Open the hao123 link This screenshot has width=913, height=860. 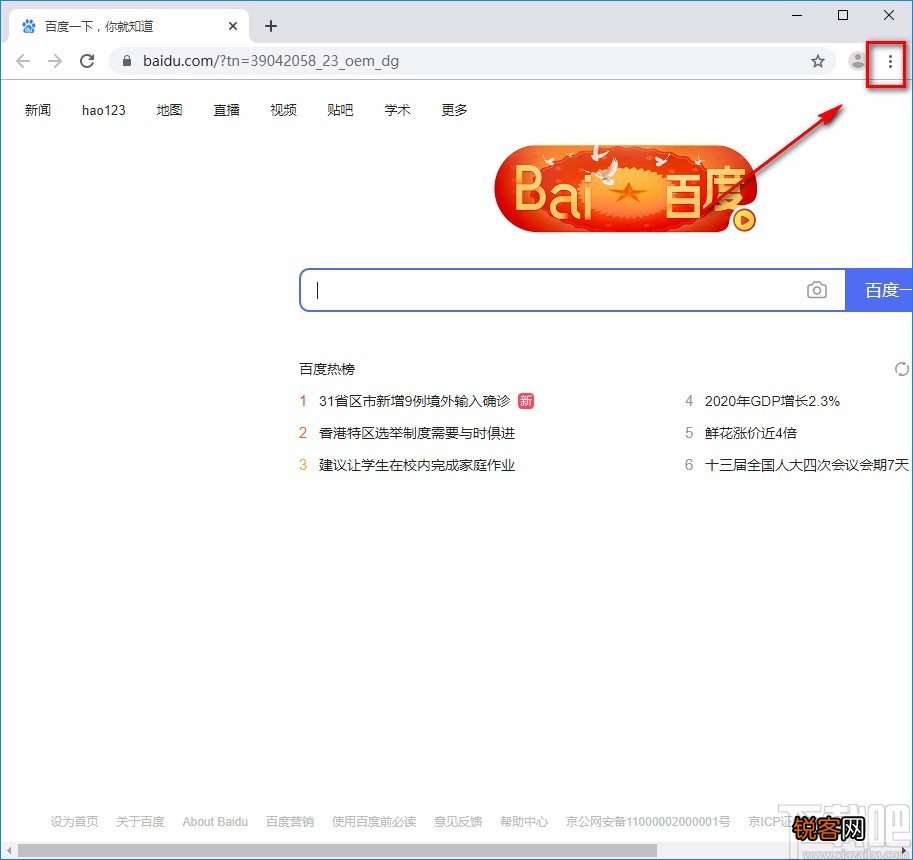point(104,109)
